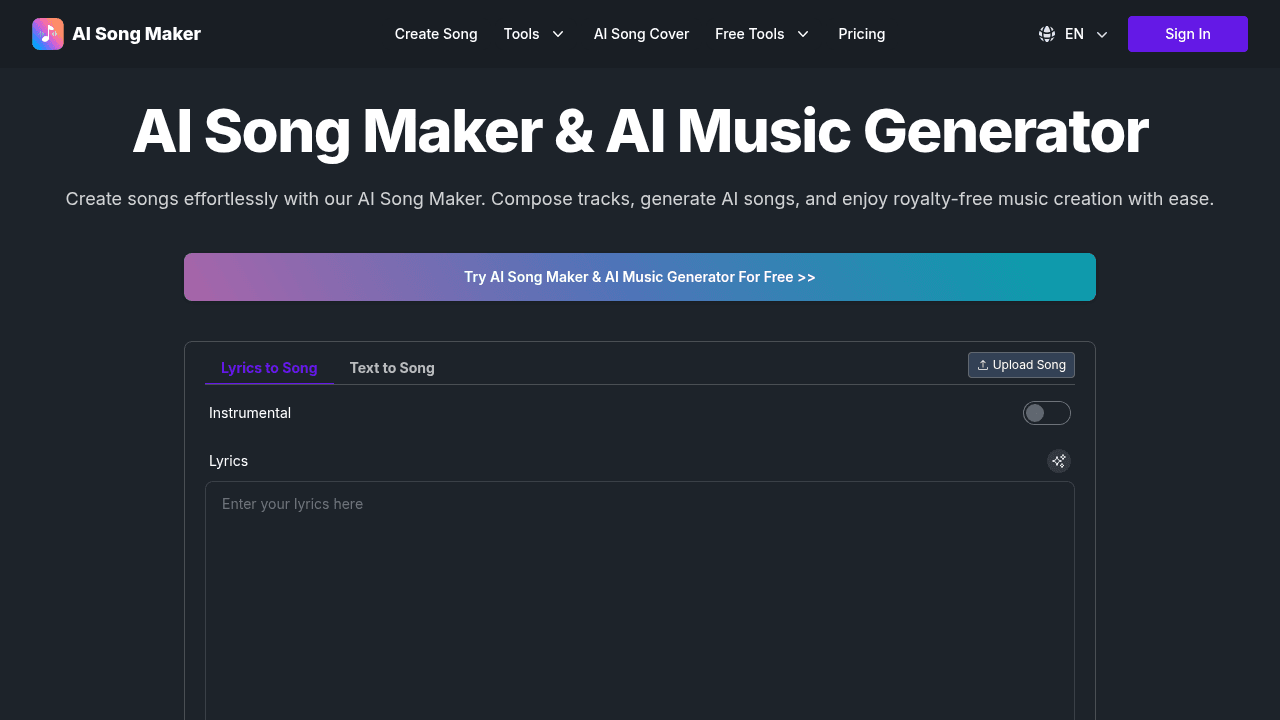Go to AI Song Cover
This screenshot has height=720, width=1280.
641,34
